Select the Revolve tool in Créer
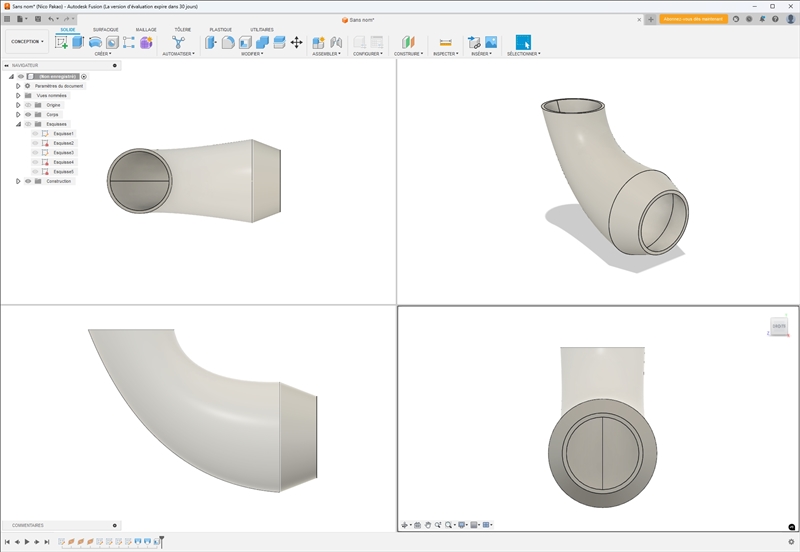 click(95, 42)
